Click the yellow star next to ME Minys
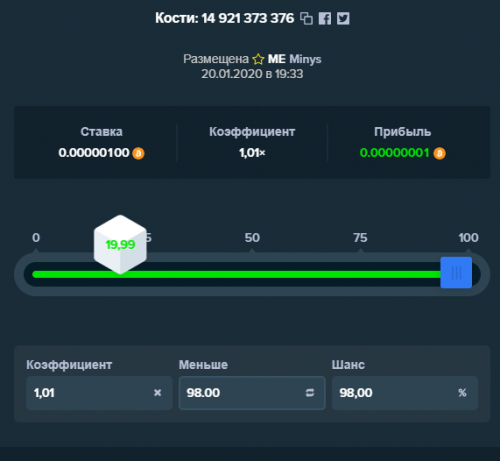500x461 pixels. (258, 59)
